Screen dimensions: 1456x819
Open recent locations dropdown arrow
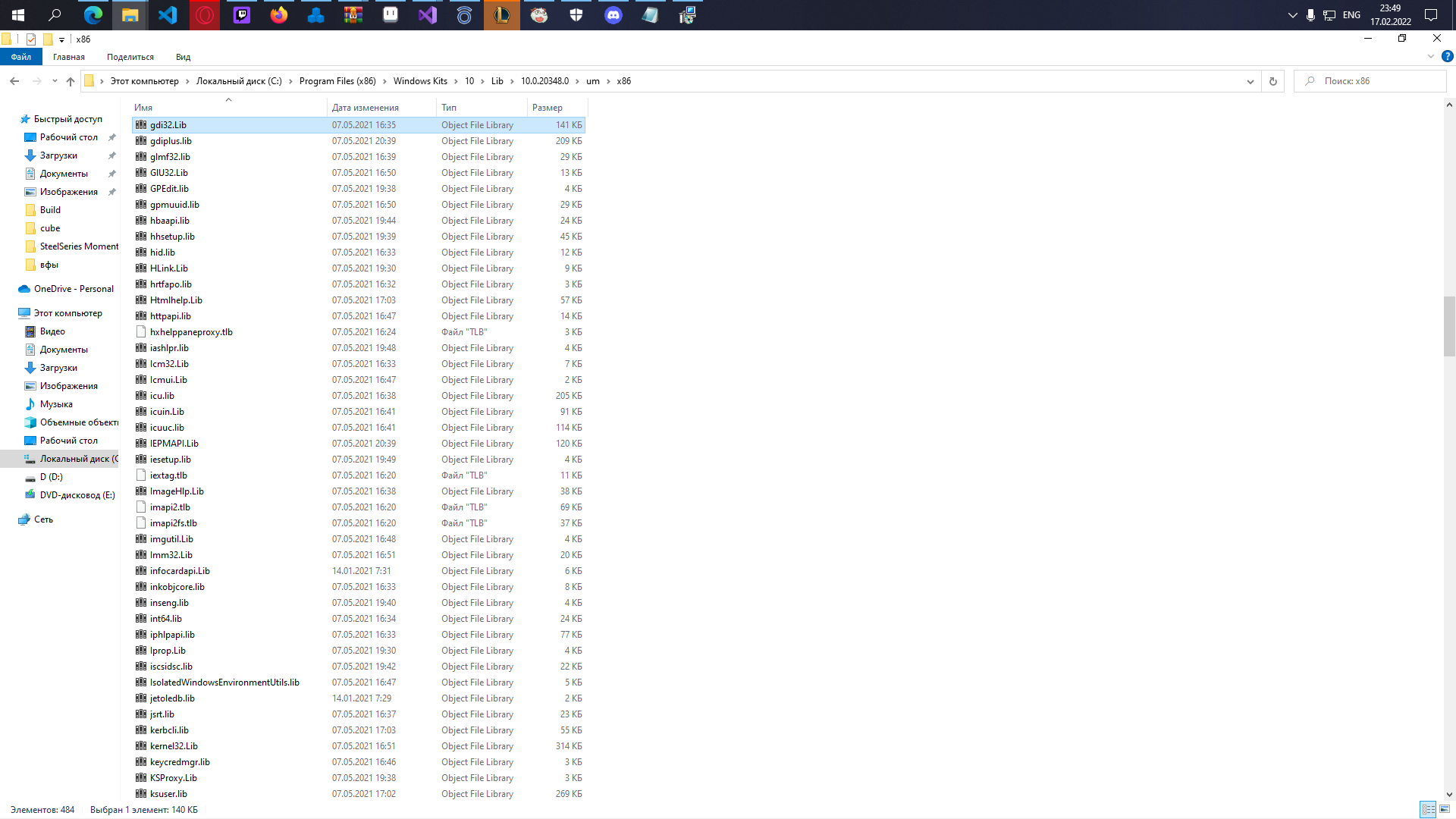click(x=55, y=81)
